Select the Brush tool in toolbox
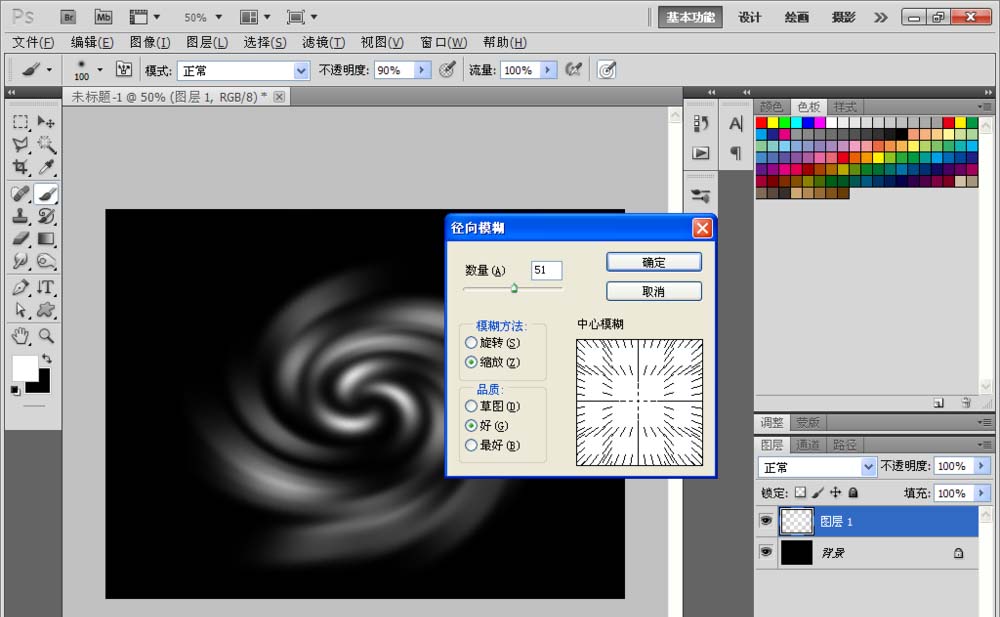Image resolution: width=1000 pixels, height=617 pixels. click(46, 193)
